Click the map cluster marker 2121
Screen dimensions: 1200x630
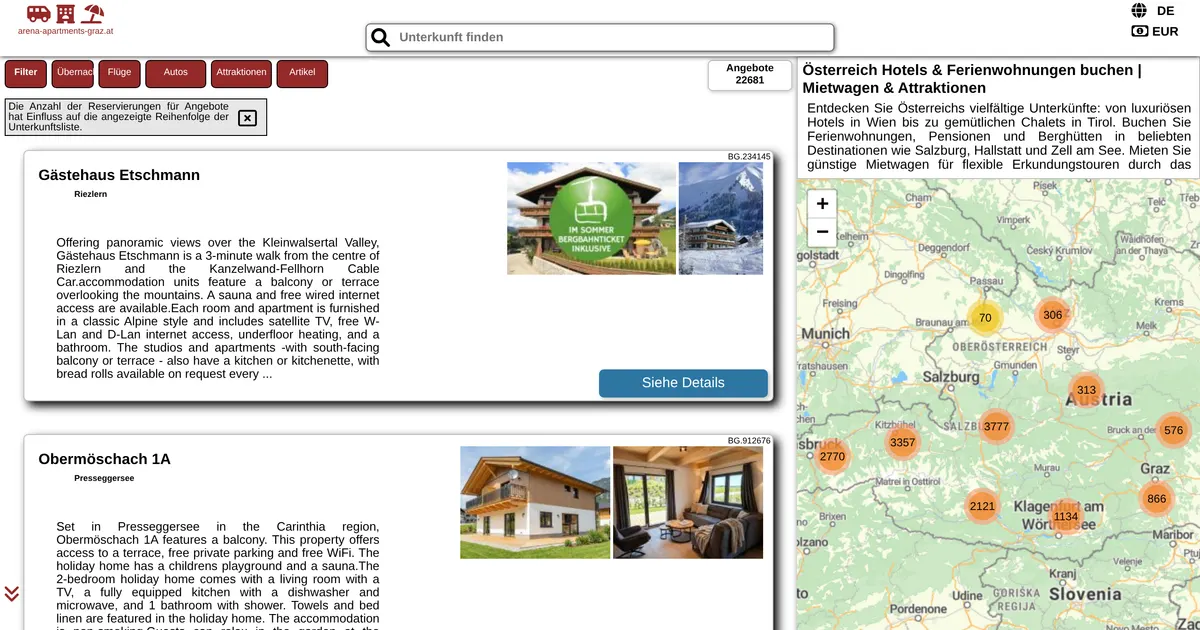click(982, 506)
